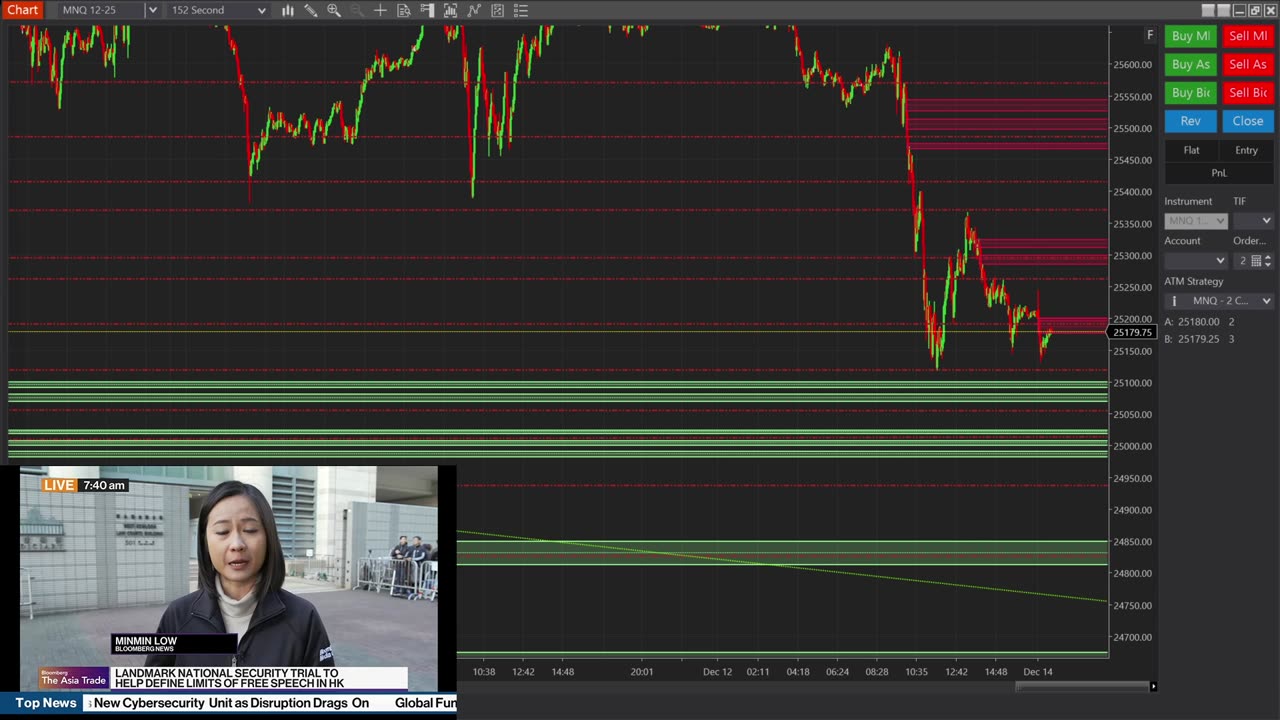1280x720 pixels.
Task: Open the Account dropdown
Action: point(1195,260)
